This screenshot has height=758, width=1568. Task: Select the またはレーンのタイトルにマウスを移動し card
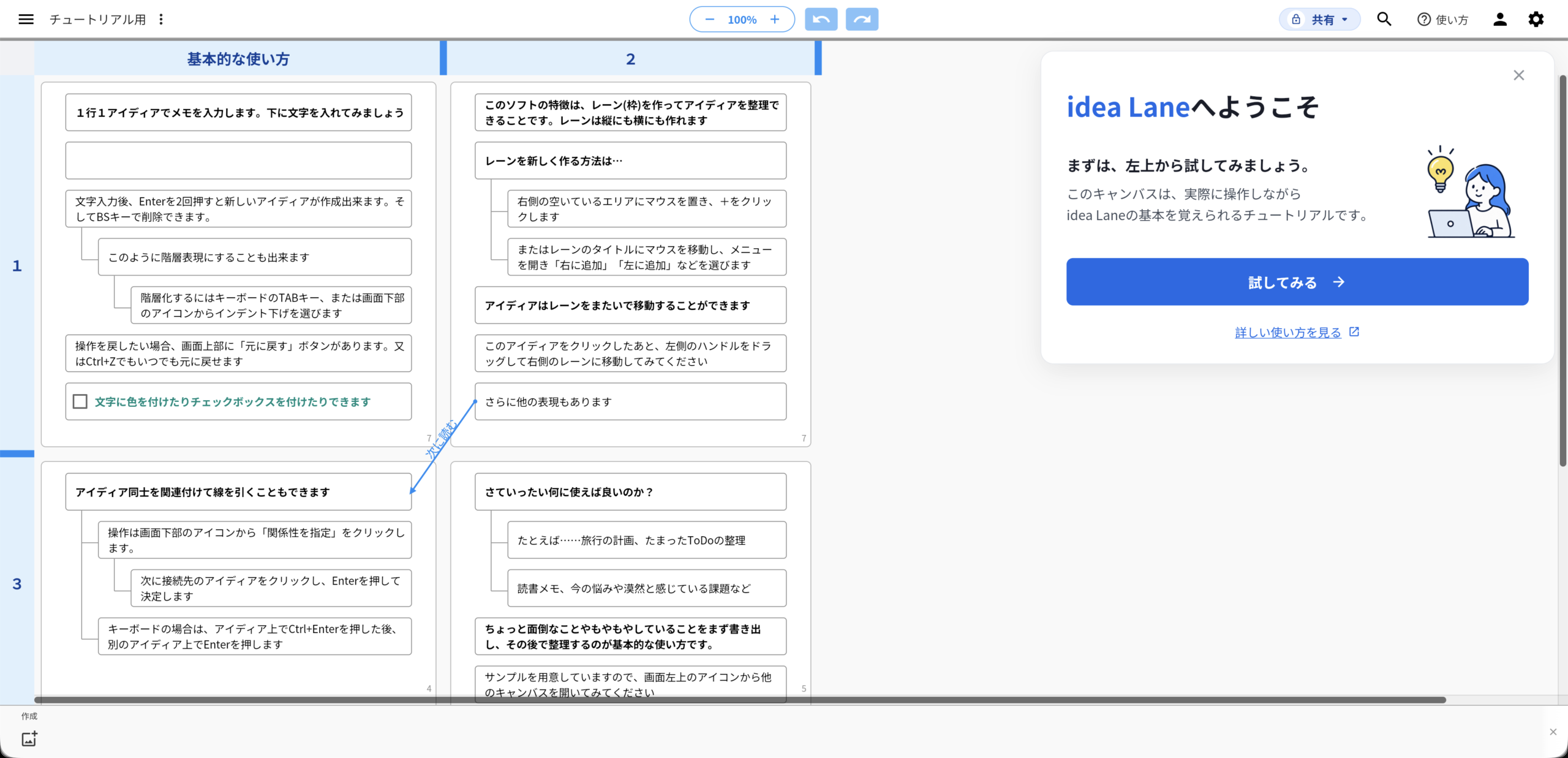pyautogui.click(x=647, y=257)
